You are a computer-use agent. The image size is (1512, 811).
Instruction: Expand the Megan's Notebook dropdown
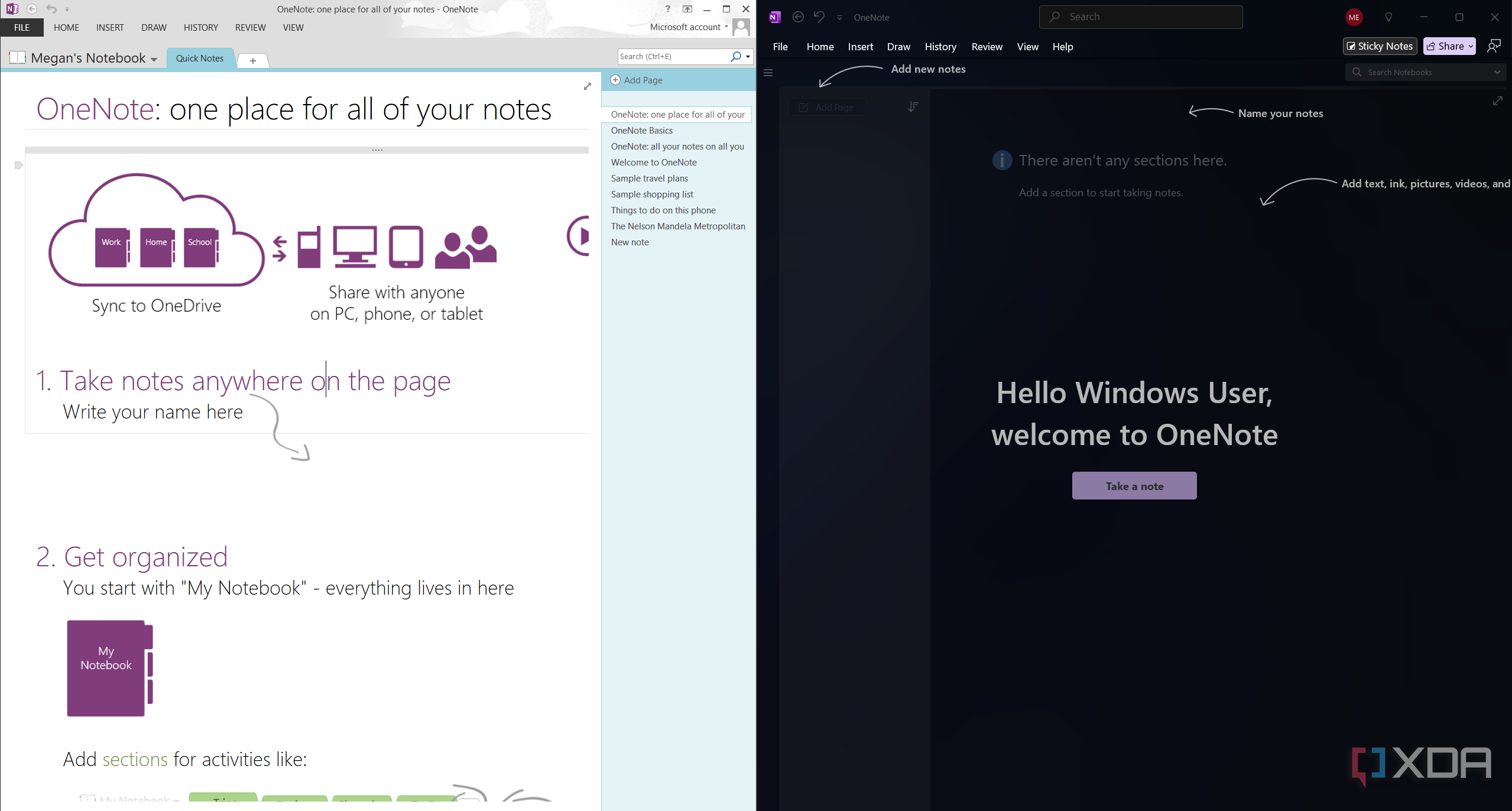pos(154,59)
